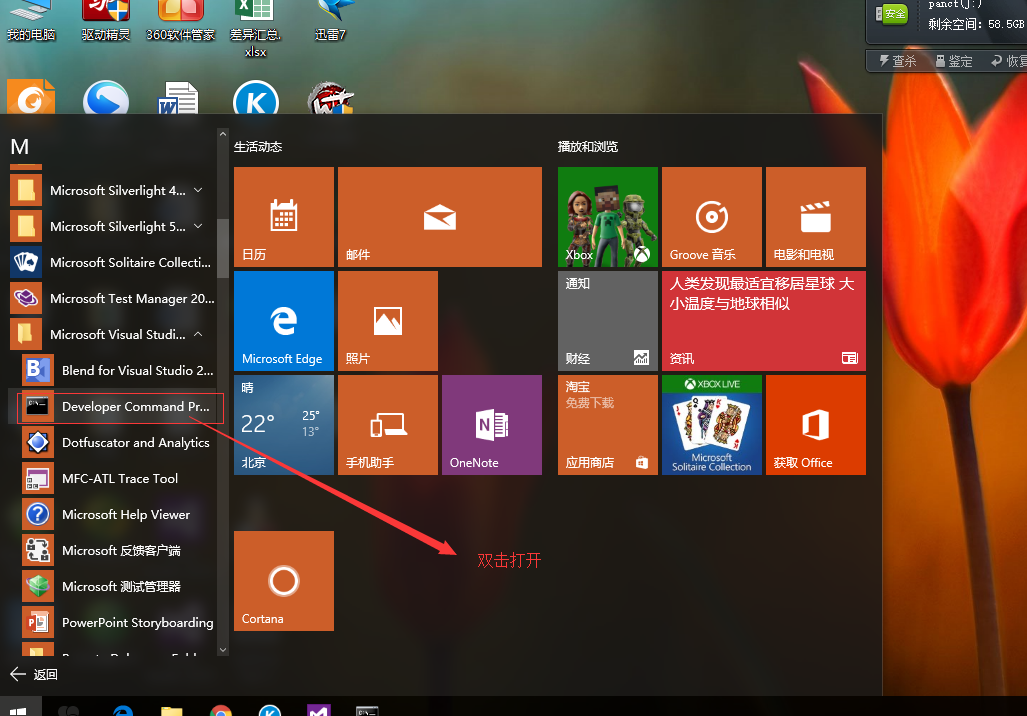Click the 返回 back button
Viewport: 1027px width, 716px height.
tap(35, 675)
